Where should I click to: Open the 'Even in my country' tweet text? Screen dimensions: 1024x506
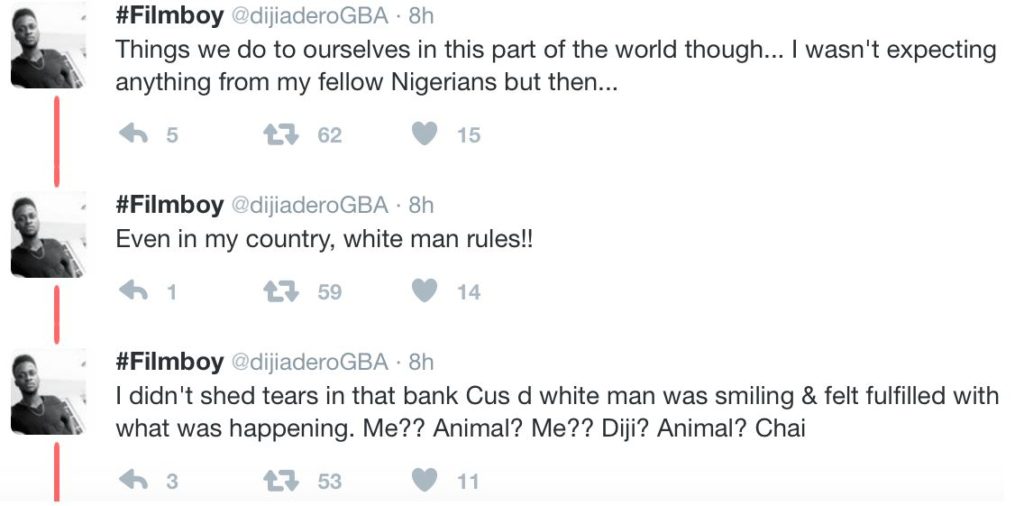coord(327,239)
